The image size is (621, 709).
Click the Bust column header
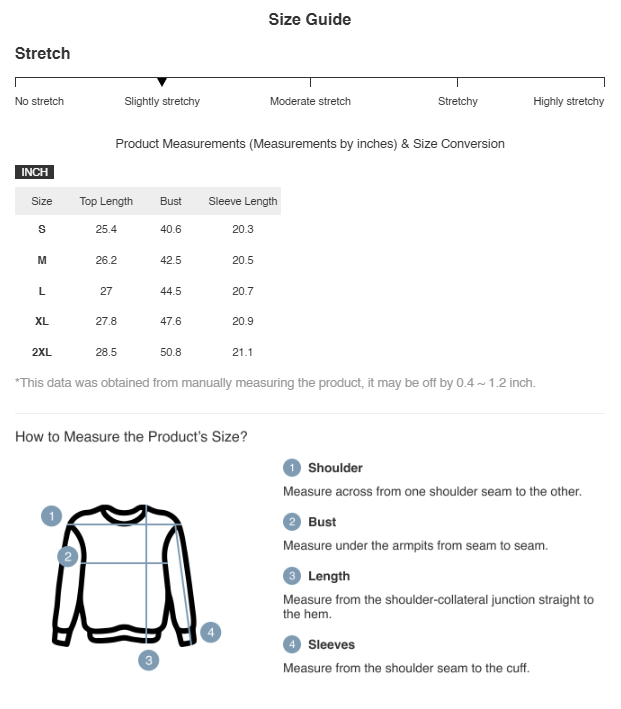point(171,201)
